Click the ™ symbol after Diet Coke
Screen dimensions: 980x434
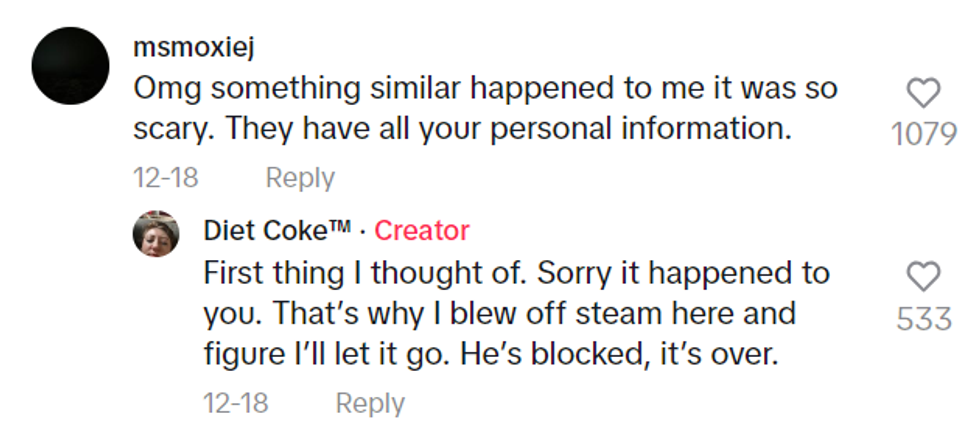point(341,227)
